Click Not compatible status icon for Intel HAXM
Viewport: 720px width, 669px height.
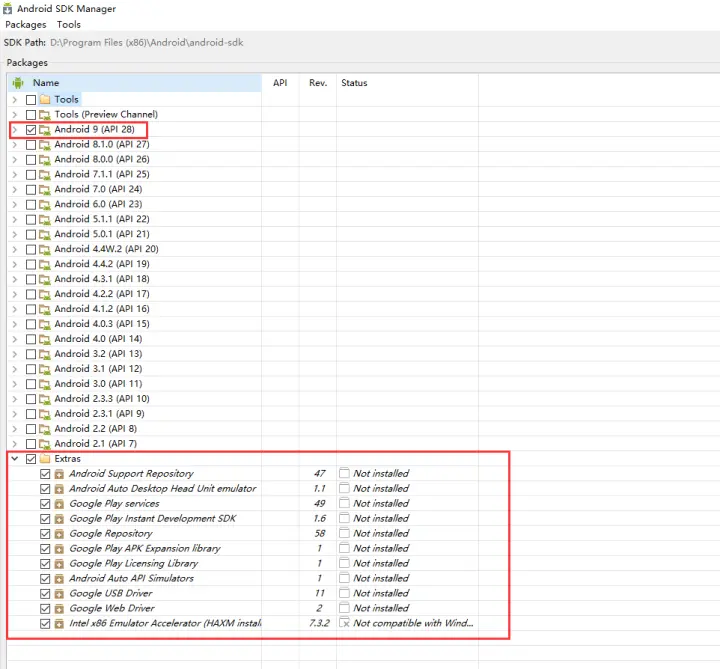[344, 623]
